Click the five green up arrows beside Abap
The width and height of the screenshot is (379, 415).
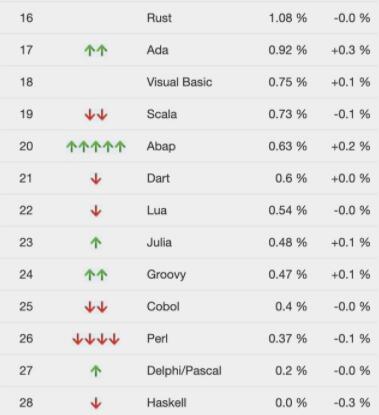(x=96, y=146)
